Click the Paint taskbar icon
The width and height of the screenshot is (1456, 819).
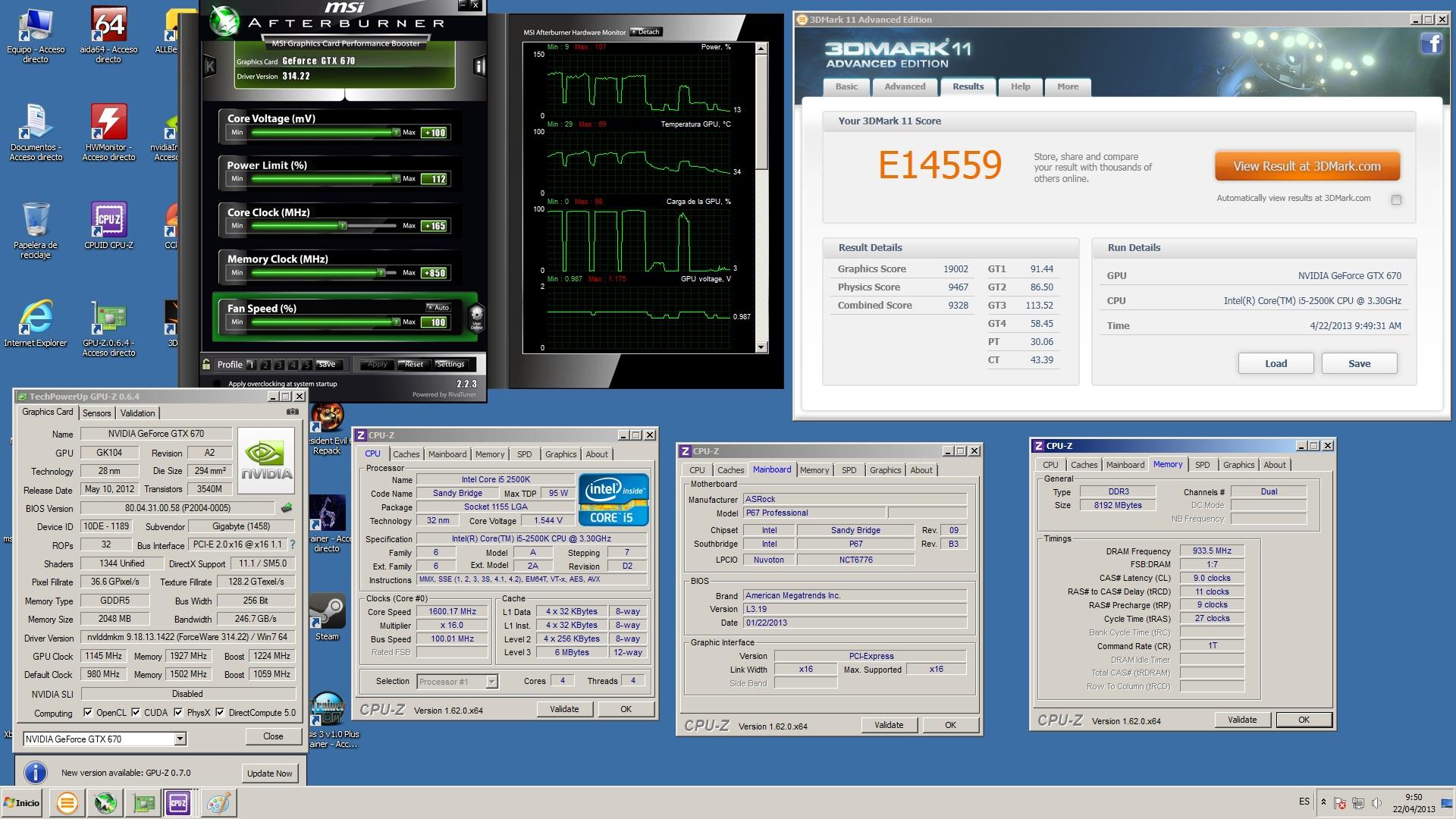pos(218,802)
